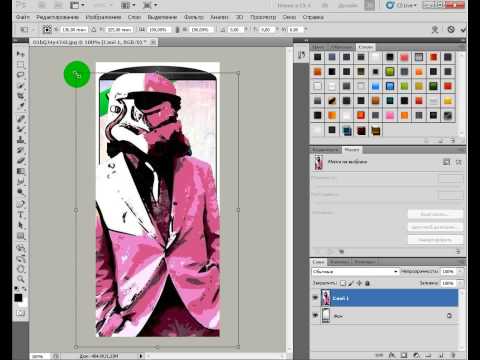Select the History Brush tool
The width and height of the screenshot is (480, 360).
[x=20, y=150]
